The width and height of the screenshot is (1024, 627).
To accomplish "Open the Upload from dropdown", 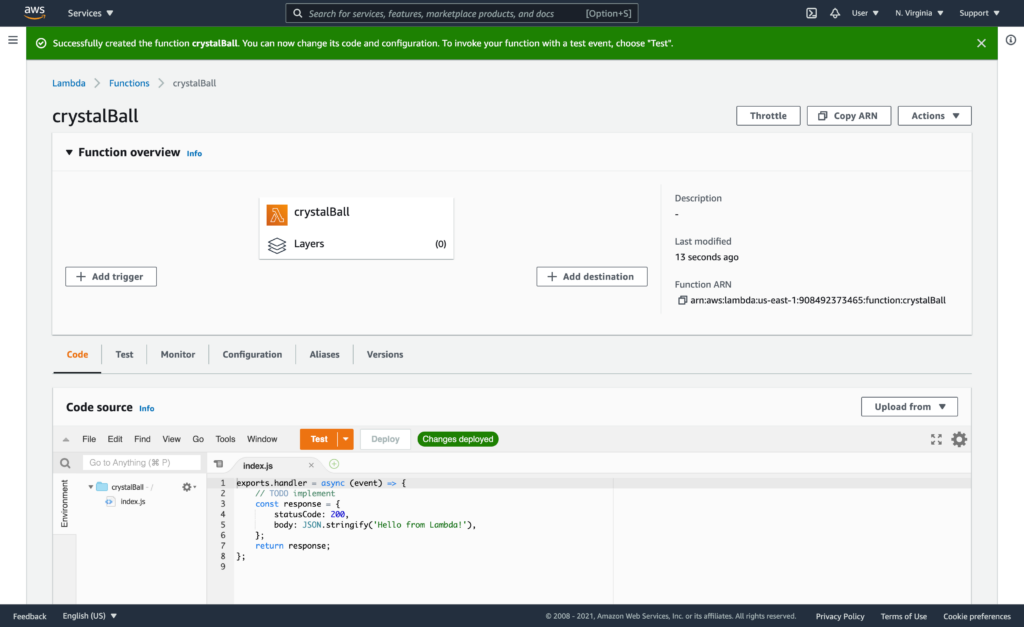I will point(909,406).
